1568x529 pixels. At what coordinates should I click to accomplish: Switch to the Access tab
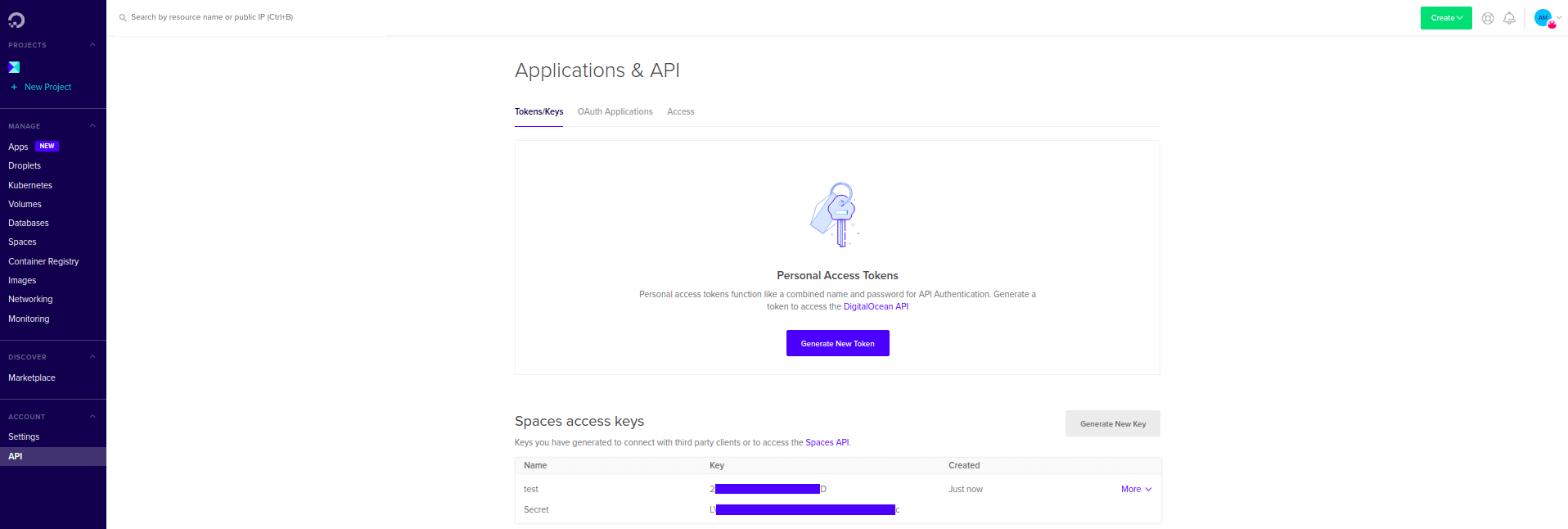click(681, 111)
